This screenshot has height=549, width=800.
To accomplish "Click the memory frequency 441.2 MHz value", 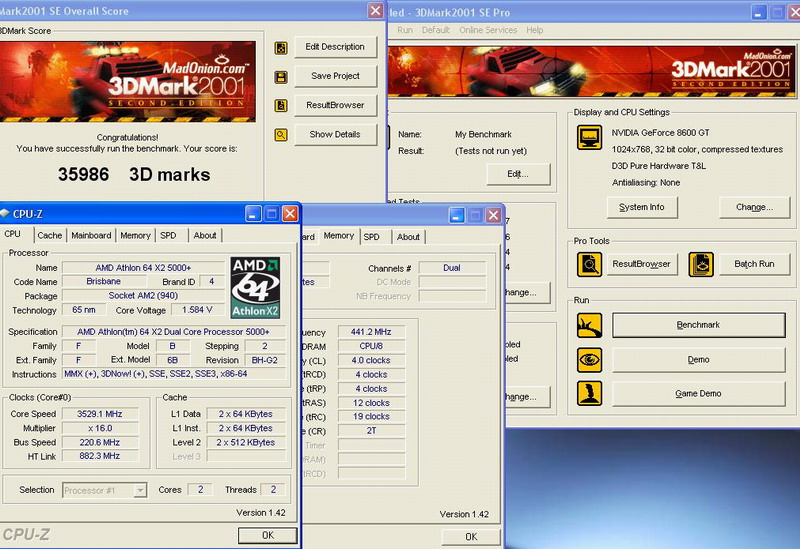I will tap(371, 332).
